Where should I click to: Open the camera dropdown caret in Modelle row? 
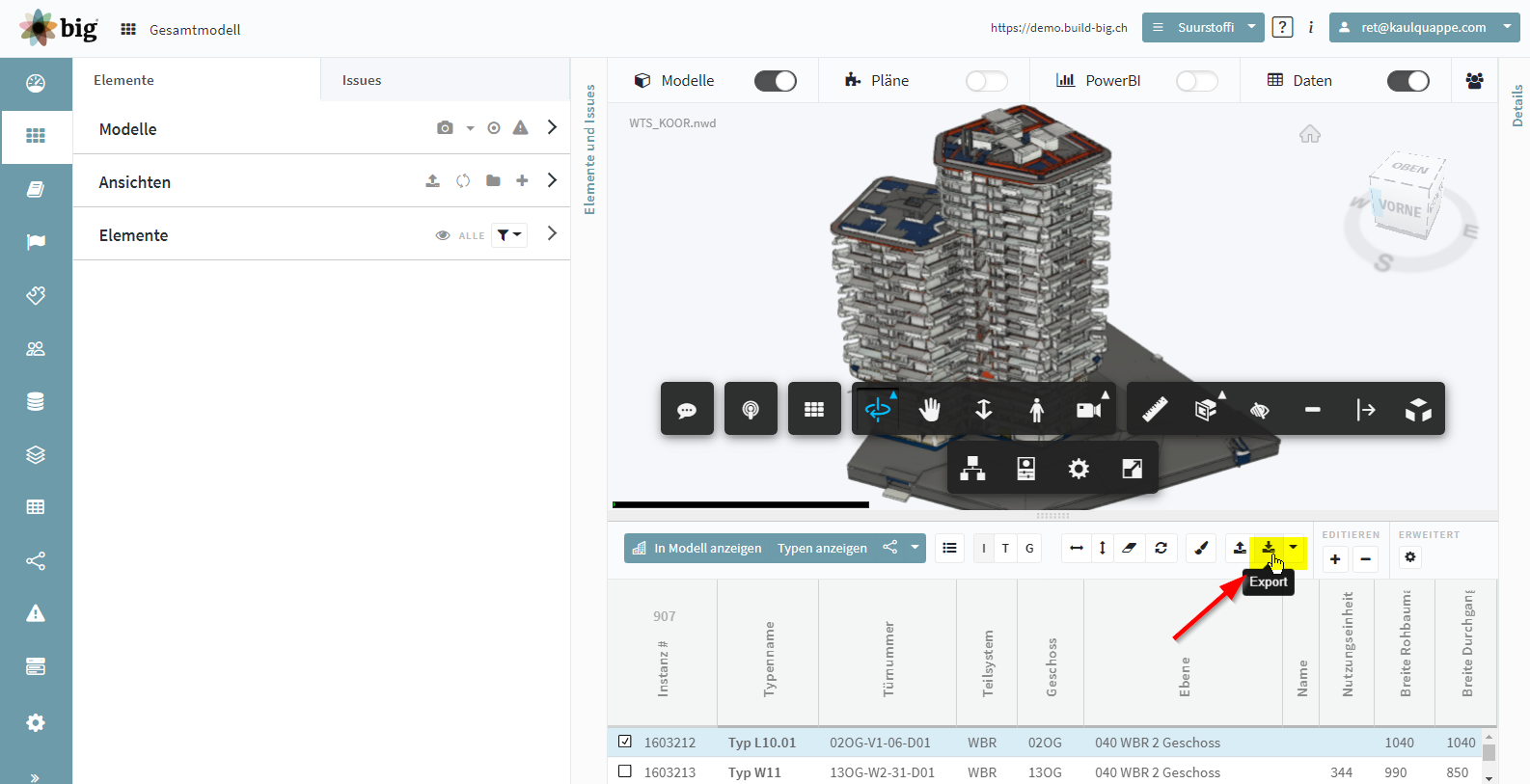(470, 128)
